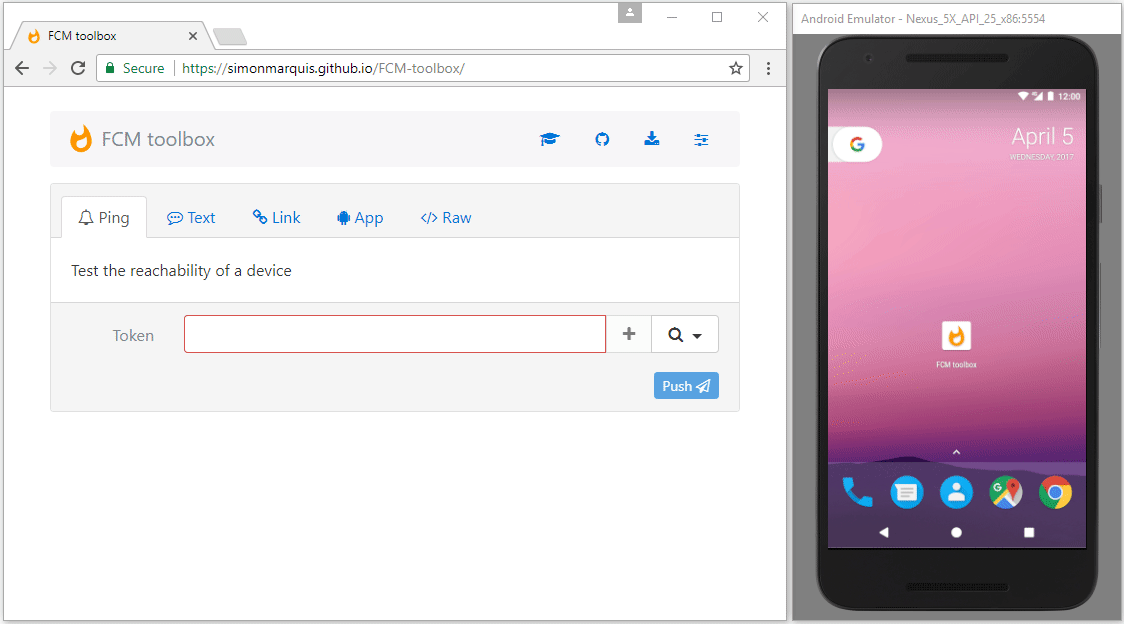1124x624 pixels.
Task: Open the graduation cap help icon
Action: pos(550,139)
